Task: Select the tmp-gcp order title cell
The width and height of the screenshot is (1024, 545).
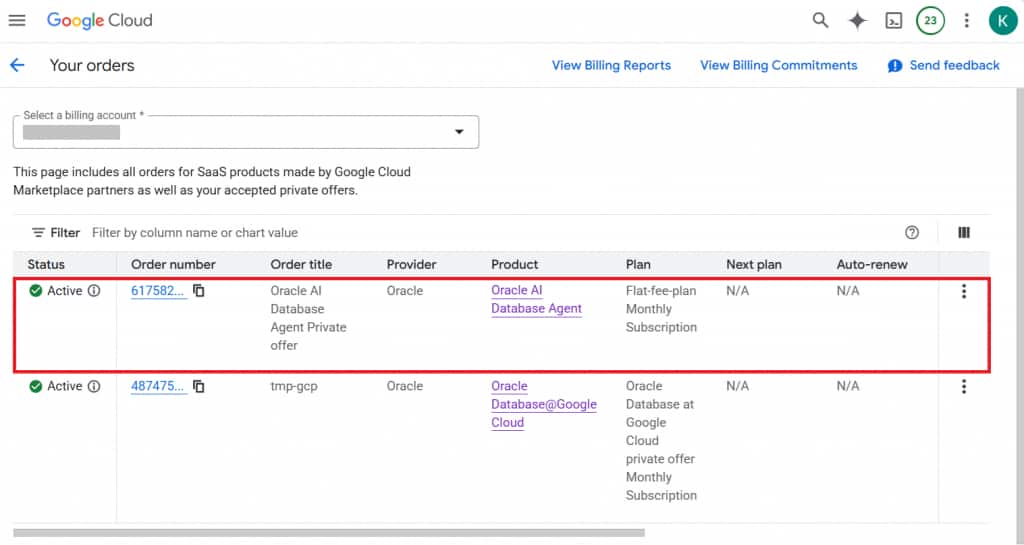Action: 294,386
